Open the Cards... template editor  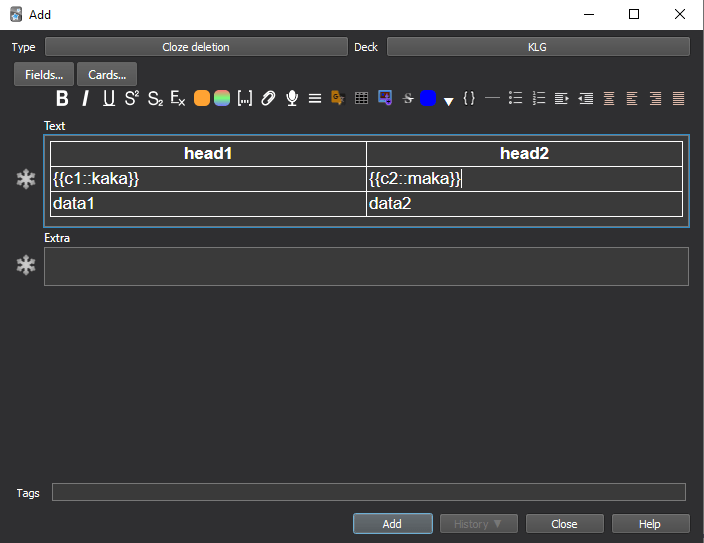(107, 74)
